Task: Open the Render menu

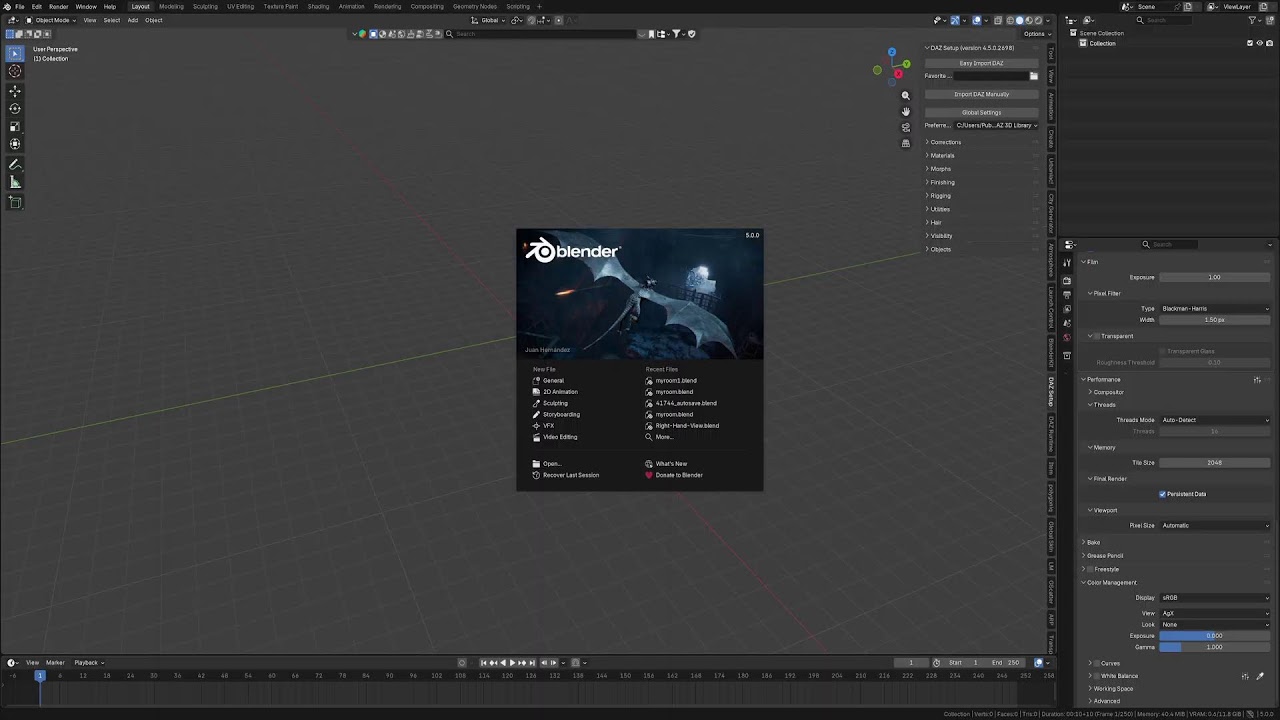Action: (59, 6)
